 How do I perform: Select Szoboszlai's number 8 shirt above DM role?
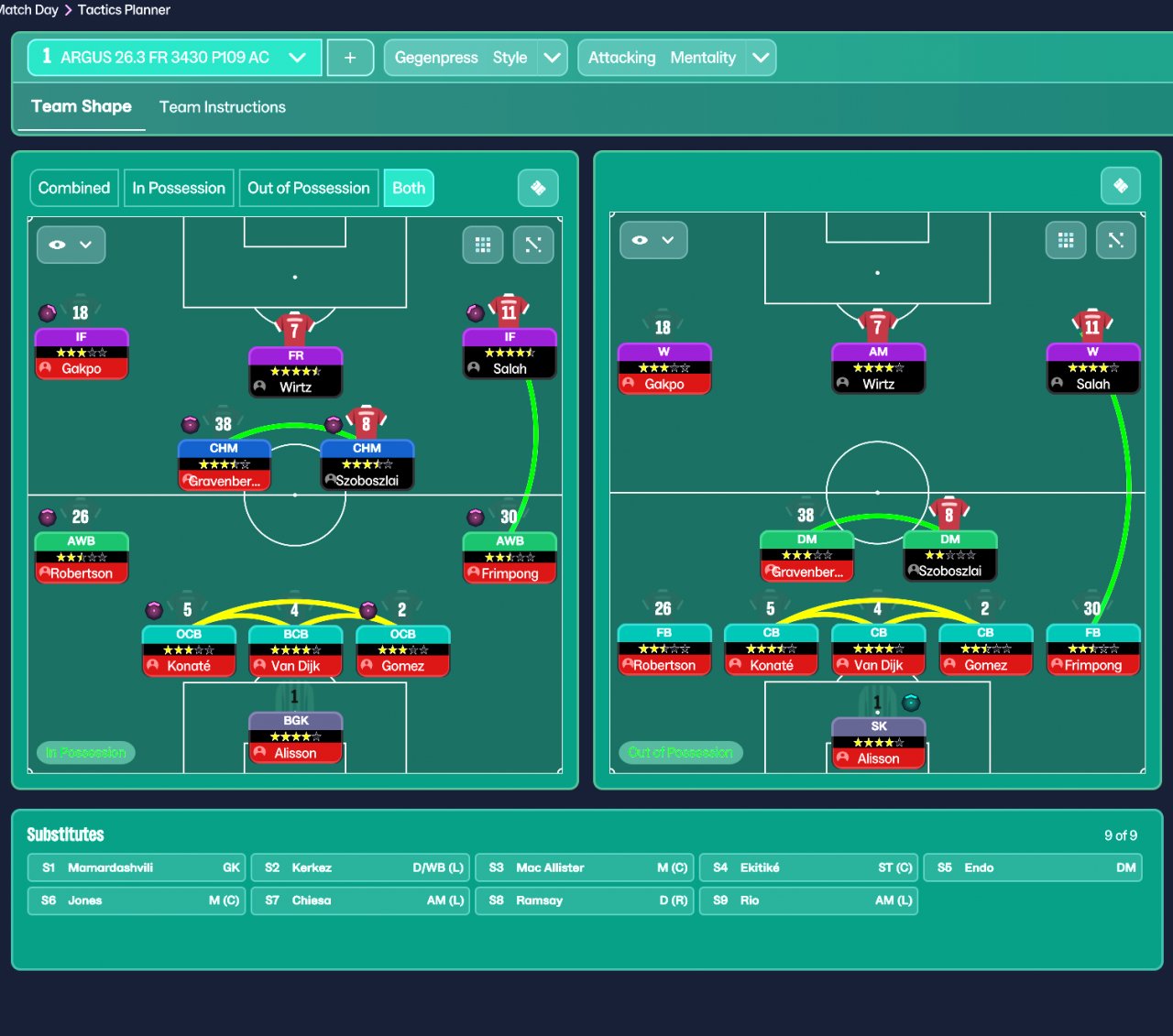(949, 513)
